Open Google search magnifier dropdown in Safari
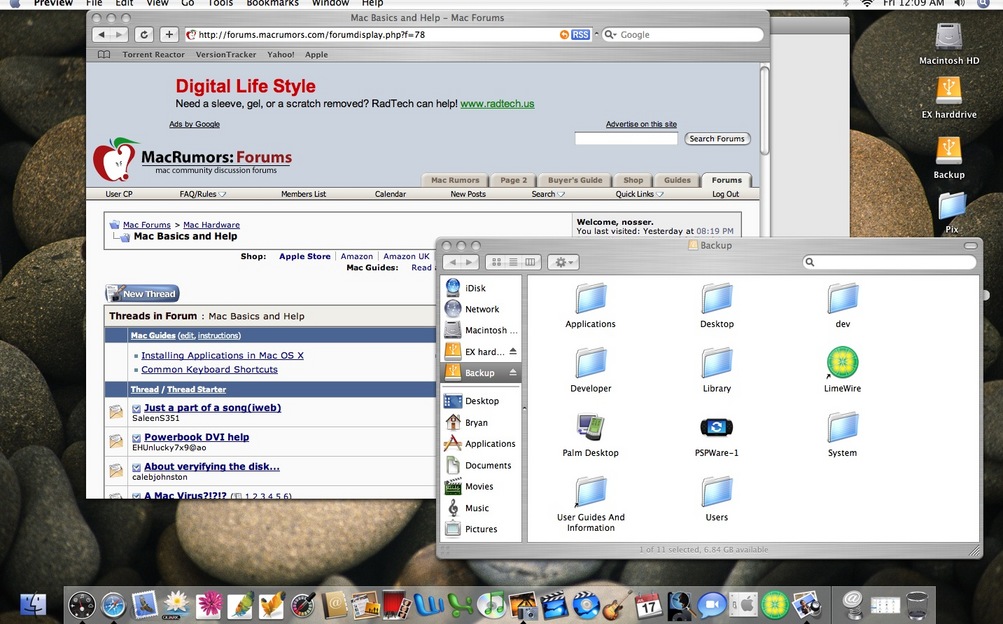This screenshot has height=624, width=1003. (x=610, y=35)
